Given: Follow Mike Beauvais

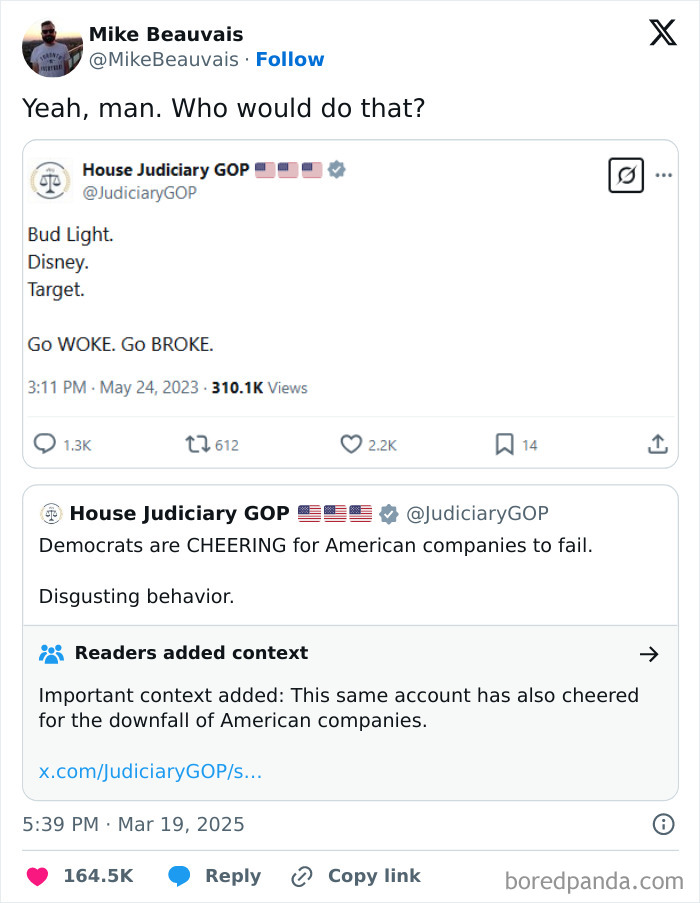Looking at the screenshot, I should click(290, 60).
